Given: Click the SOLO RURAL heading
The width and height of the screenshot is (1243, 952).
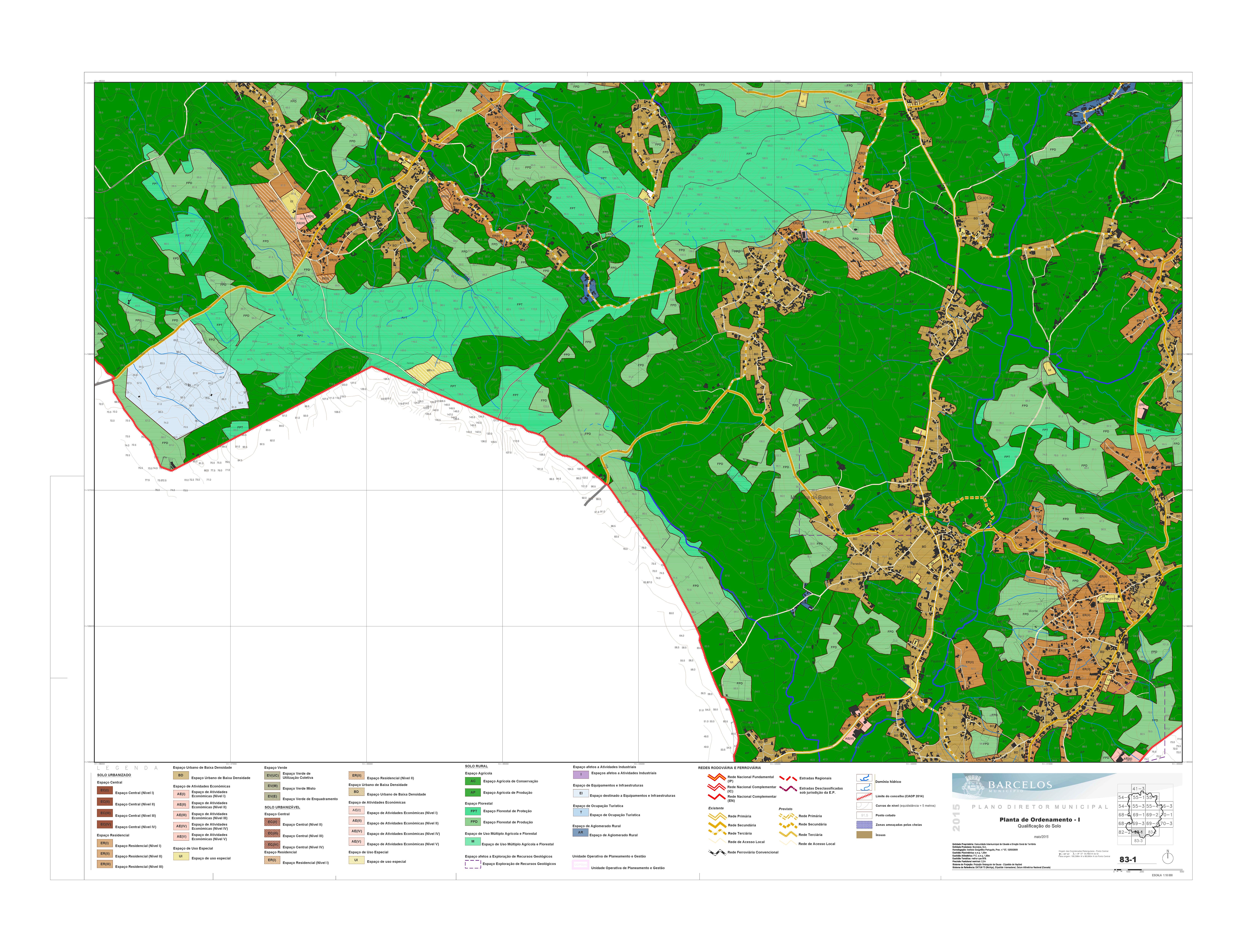Looking at the screenshot, I should 476,766.
